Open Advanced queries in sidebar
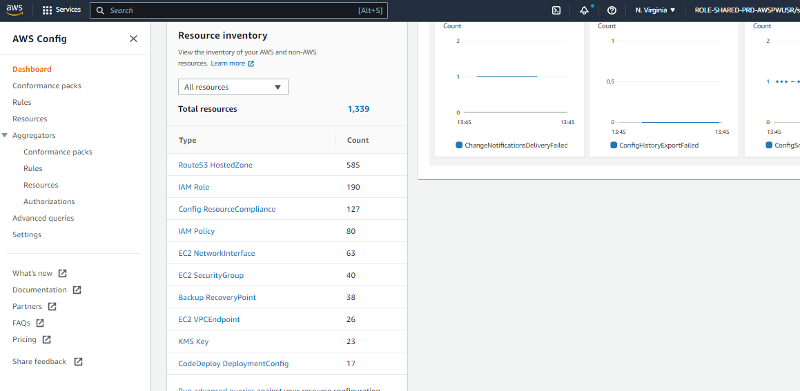The image size is (800, 391). (43, 218)
